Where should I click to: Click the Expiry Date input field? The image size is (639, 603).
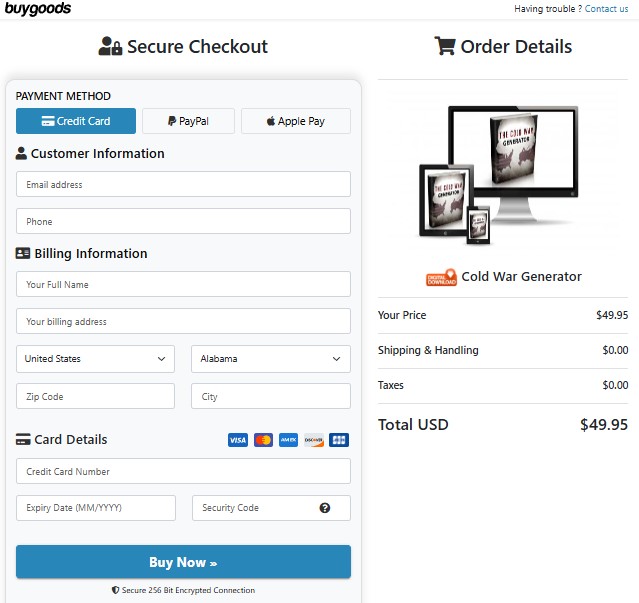pyautogui.click(x=96, y=508)
